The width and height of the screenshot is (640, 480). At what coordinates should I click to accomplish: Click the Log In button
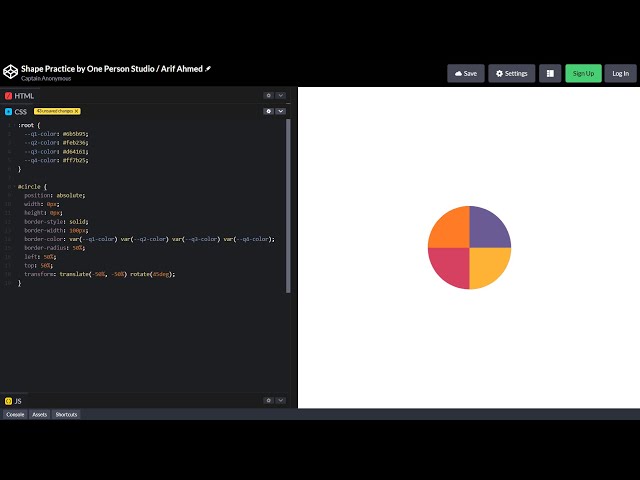pos(620,73)
